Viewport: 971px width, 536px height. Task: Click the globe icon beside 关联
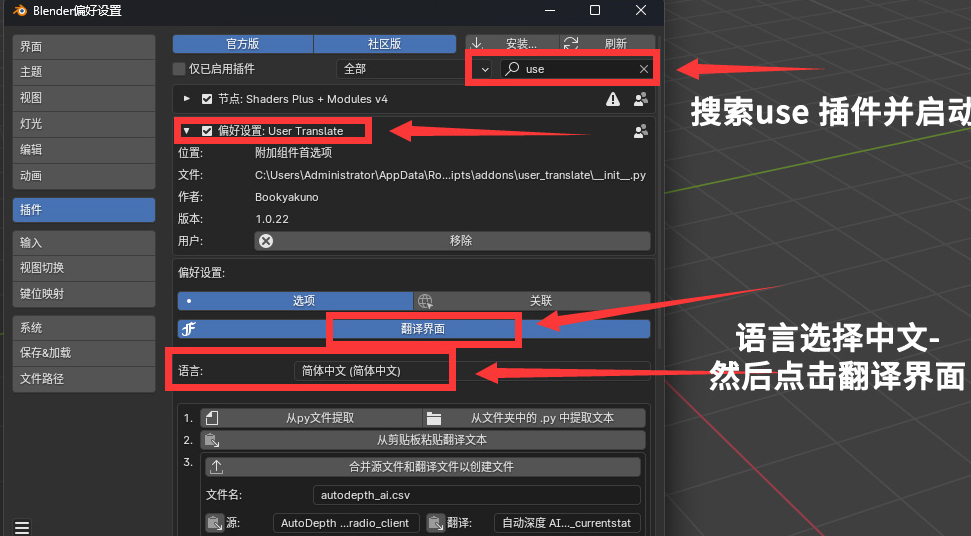pos(425,301)
